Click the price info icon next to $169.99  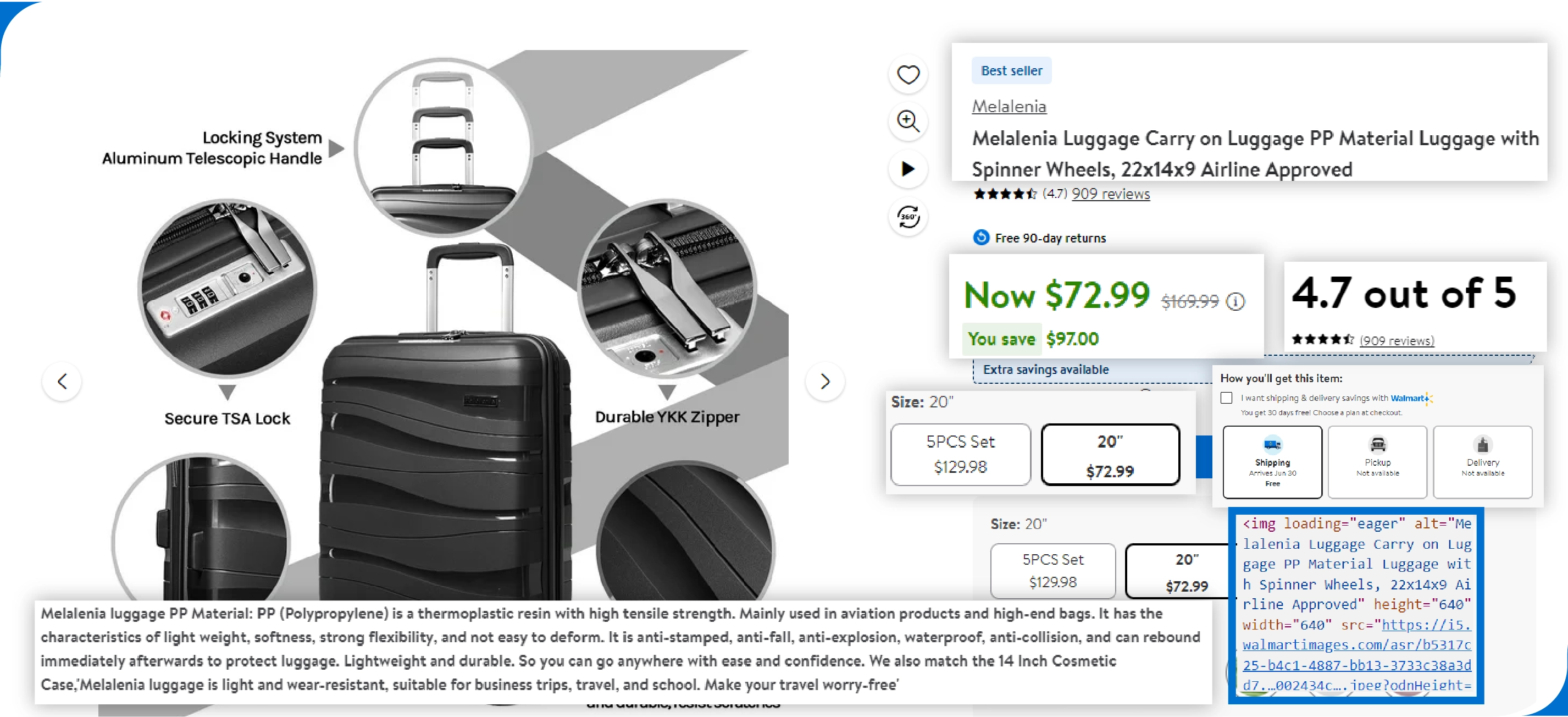1235,301
